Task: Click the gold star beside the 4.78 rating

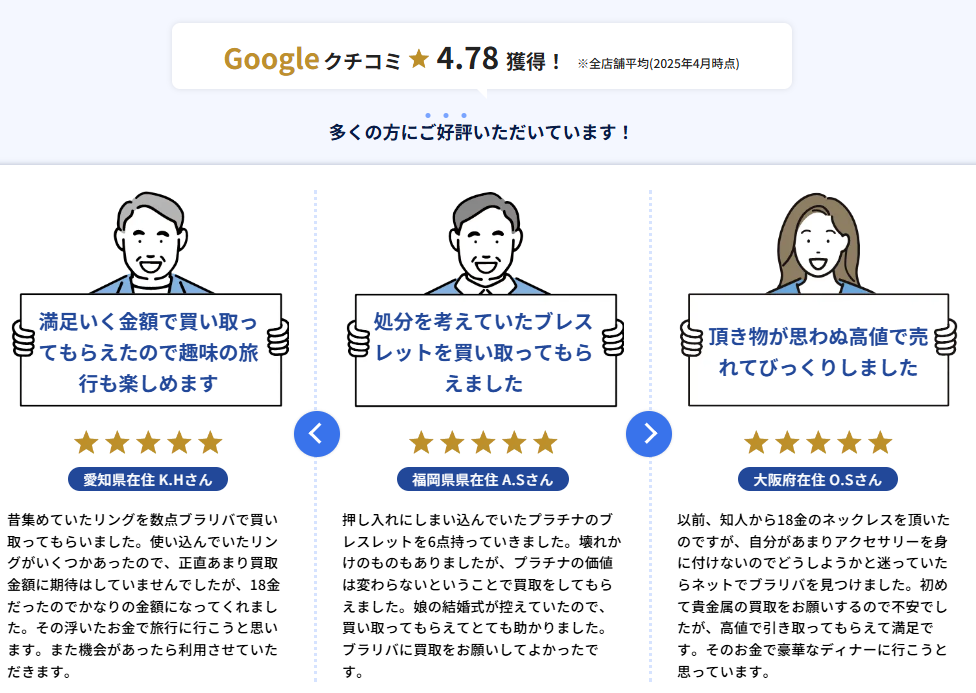Action: [x=419, y=60]
